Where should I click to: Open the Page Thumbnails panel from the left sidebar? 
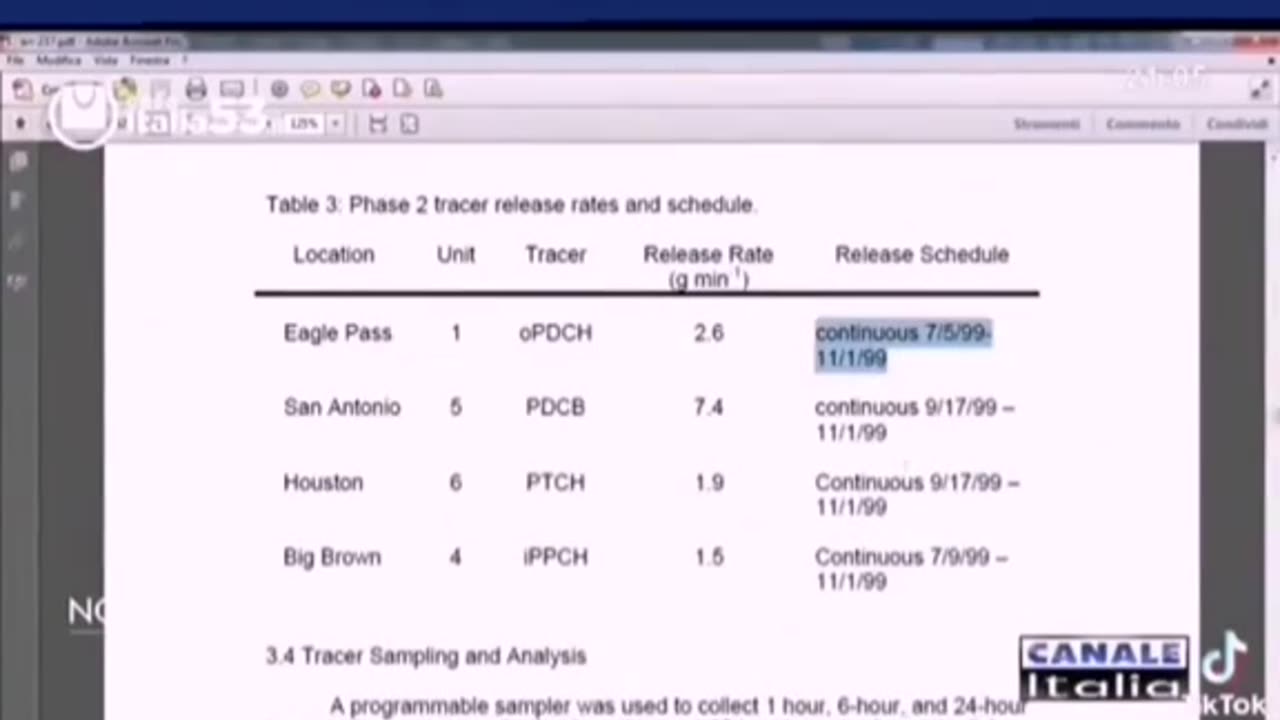[x=17, y=161]
